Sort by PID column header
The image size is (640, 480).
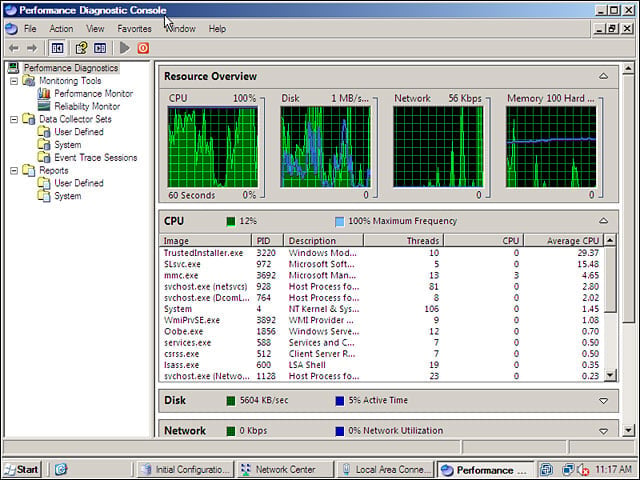pyautogui.click(x=267, y=240)
